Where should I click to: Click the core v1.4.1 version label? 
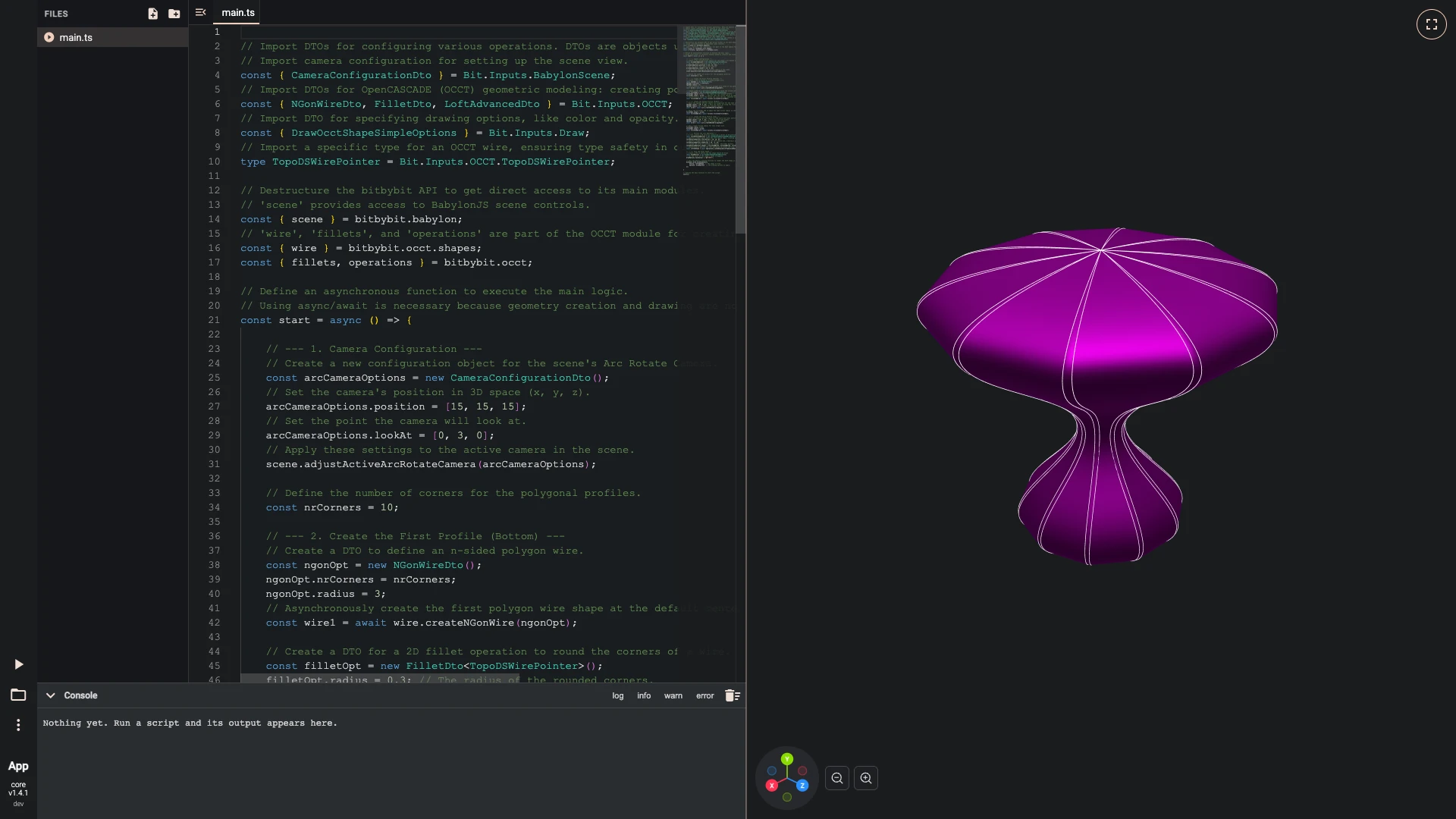click(x=18, y=789)
